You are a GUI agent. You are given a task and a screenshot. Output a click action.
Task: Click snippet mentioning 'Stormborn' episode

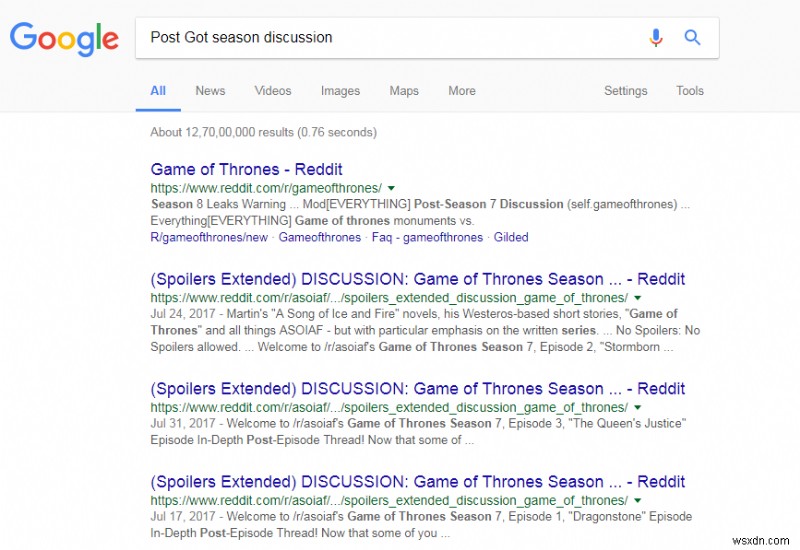tap(425, 330)
